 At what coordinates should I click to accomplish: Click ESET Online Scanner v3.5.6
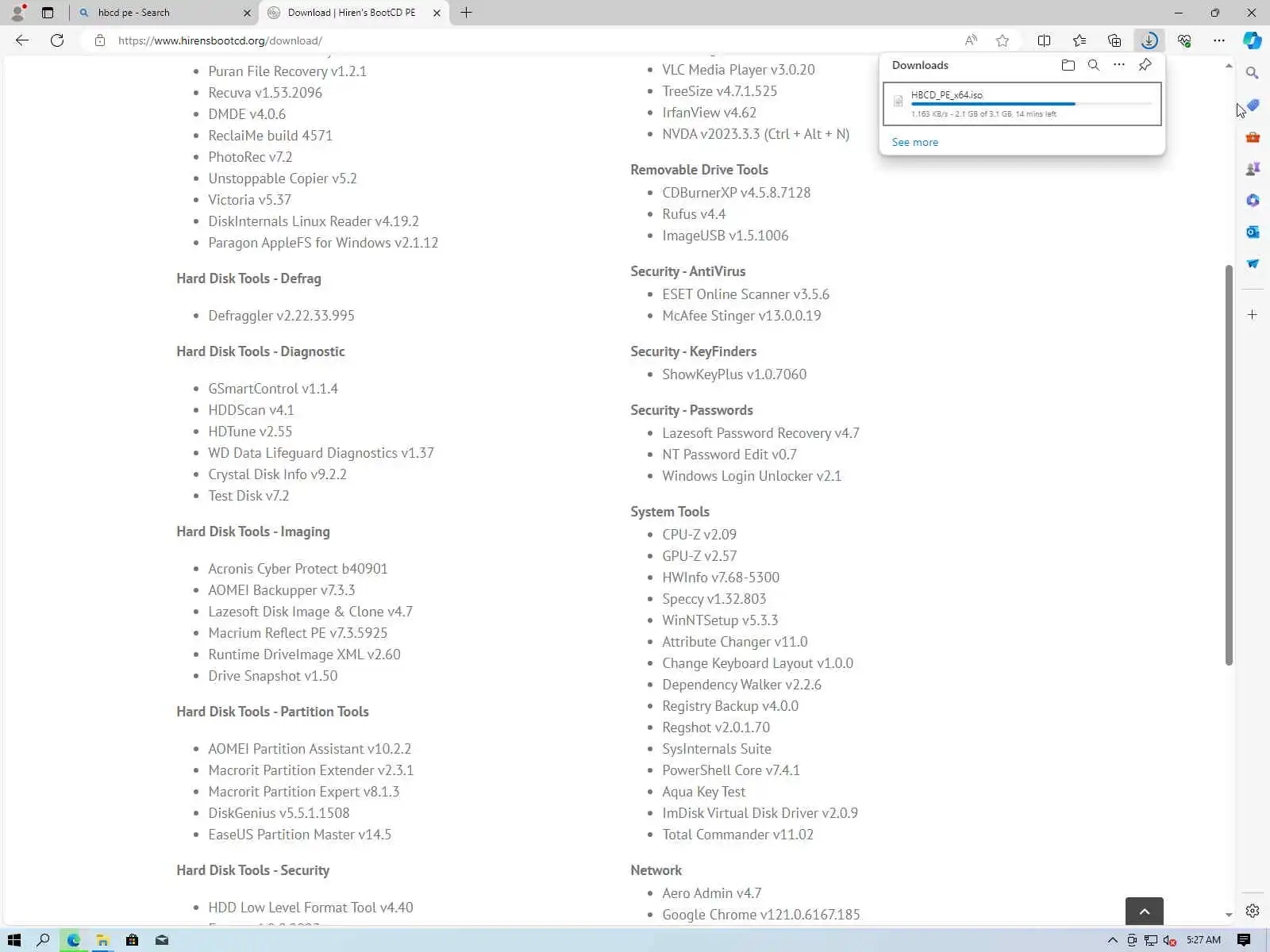[x=745, y=294]
